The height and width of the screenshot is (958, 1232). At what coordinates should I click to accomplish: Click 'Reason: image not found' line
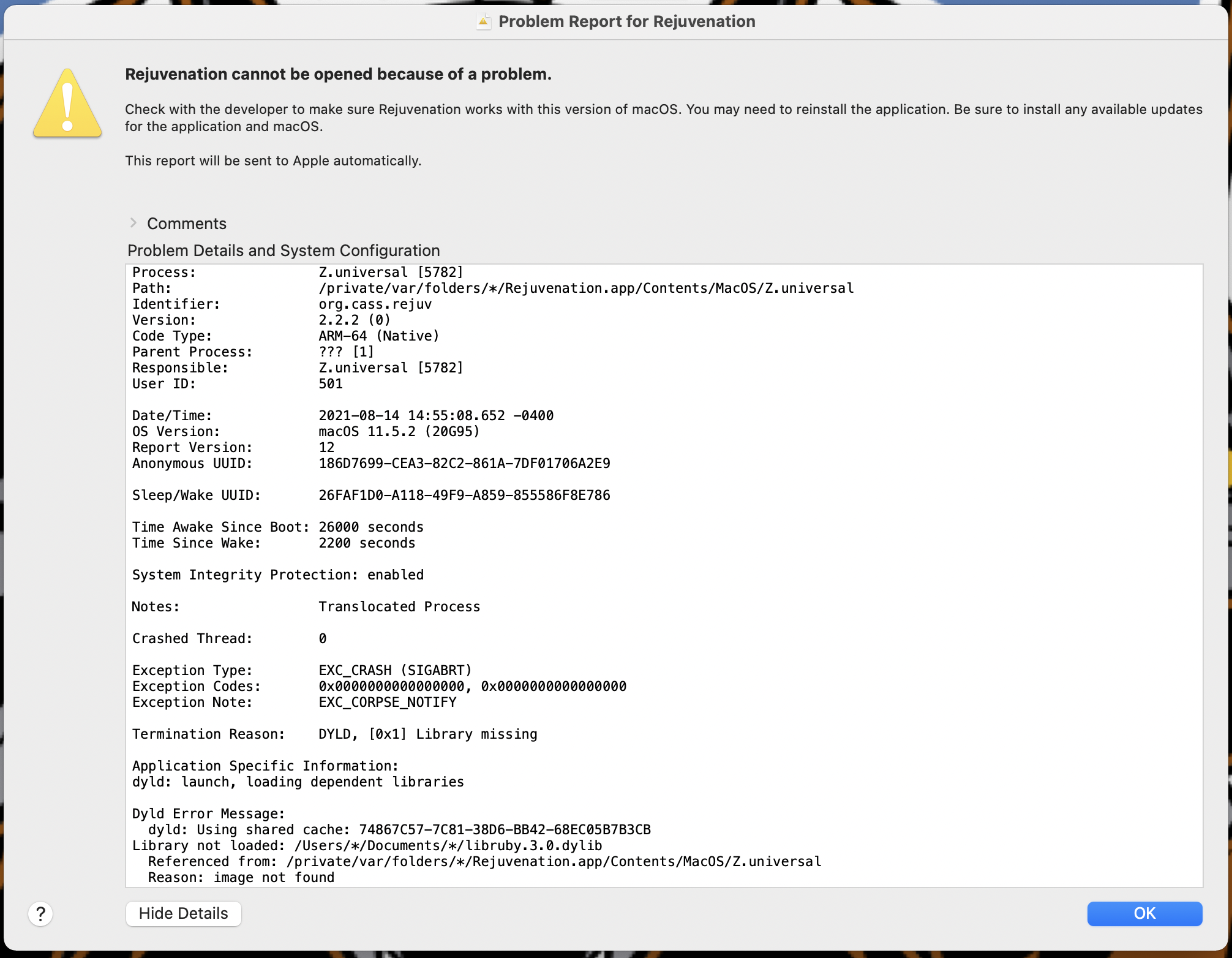pyautogui.click(x=241, y=877)
